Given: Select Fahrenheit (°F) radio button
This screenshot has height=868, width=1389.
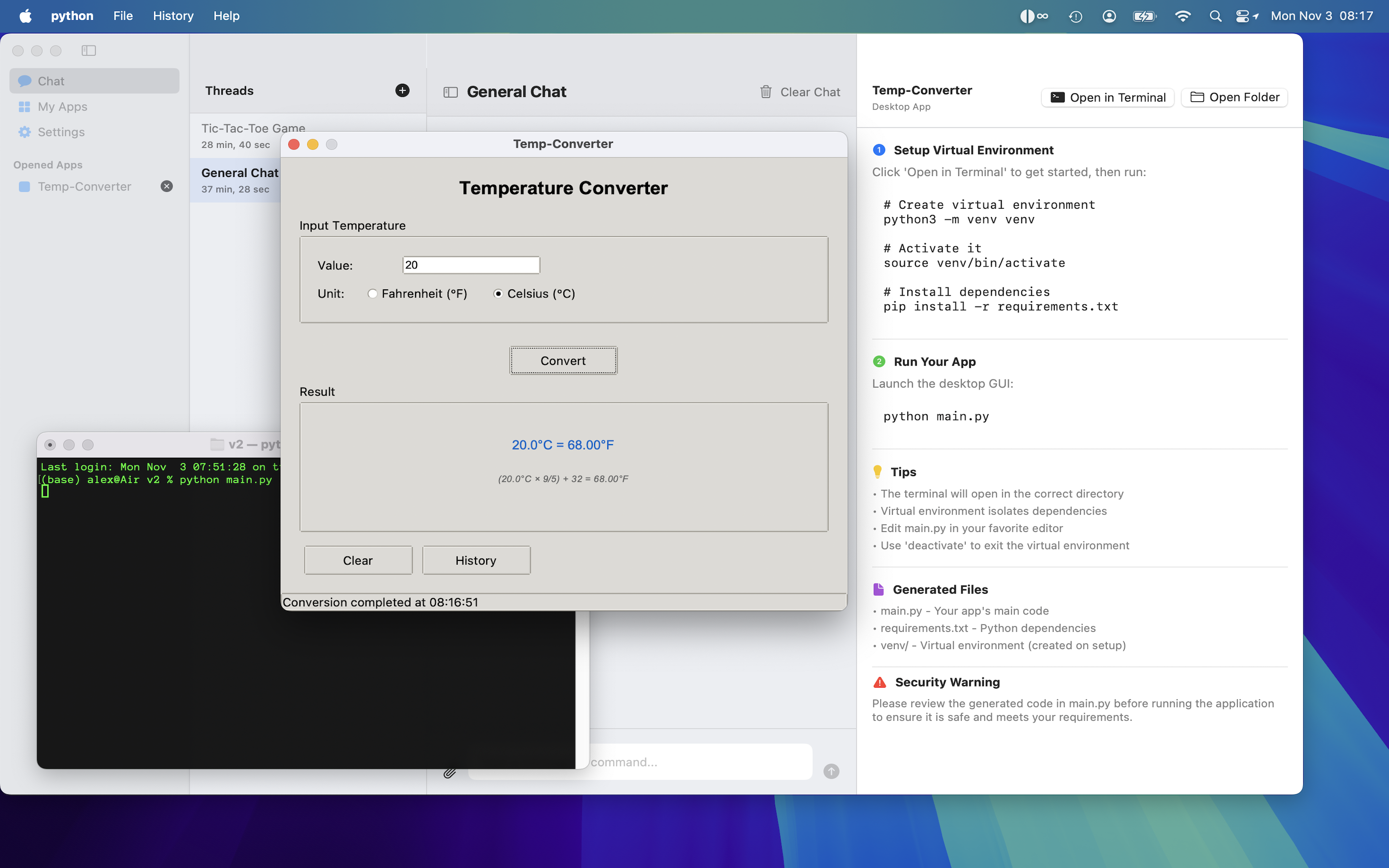Looking at the screenshot, I should pyautogui.click(x=372, y=293).
